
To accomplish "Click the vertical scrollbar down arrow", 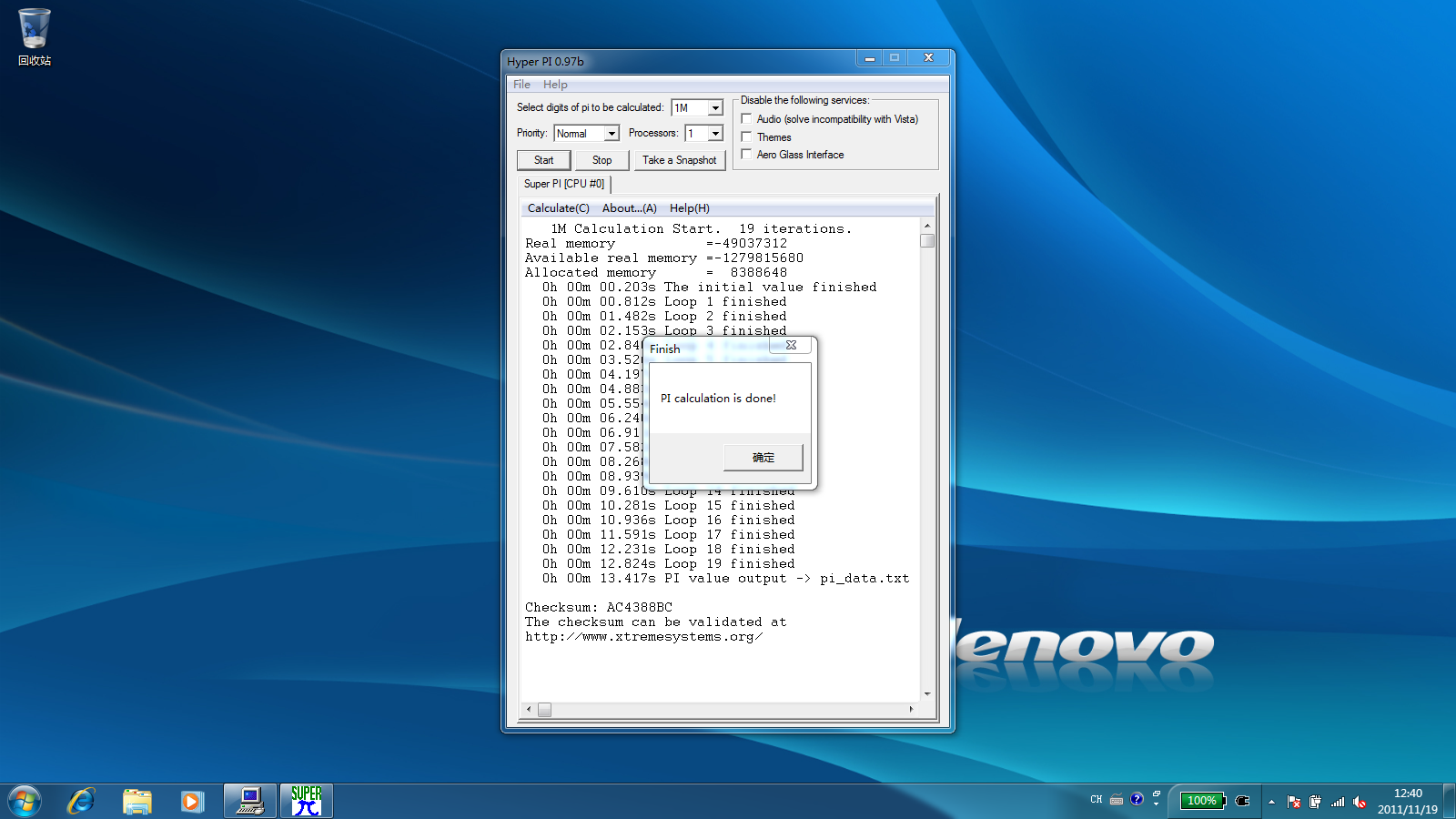I will click(x=927, y=694).
